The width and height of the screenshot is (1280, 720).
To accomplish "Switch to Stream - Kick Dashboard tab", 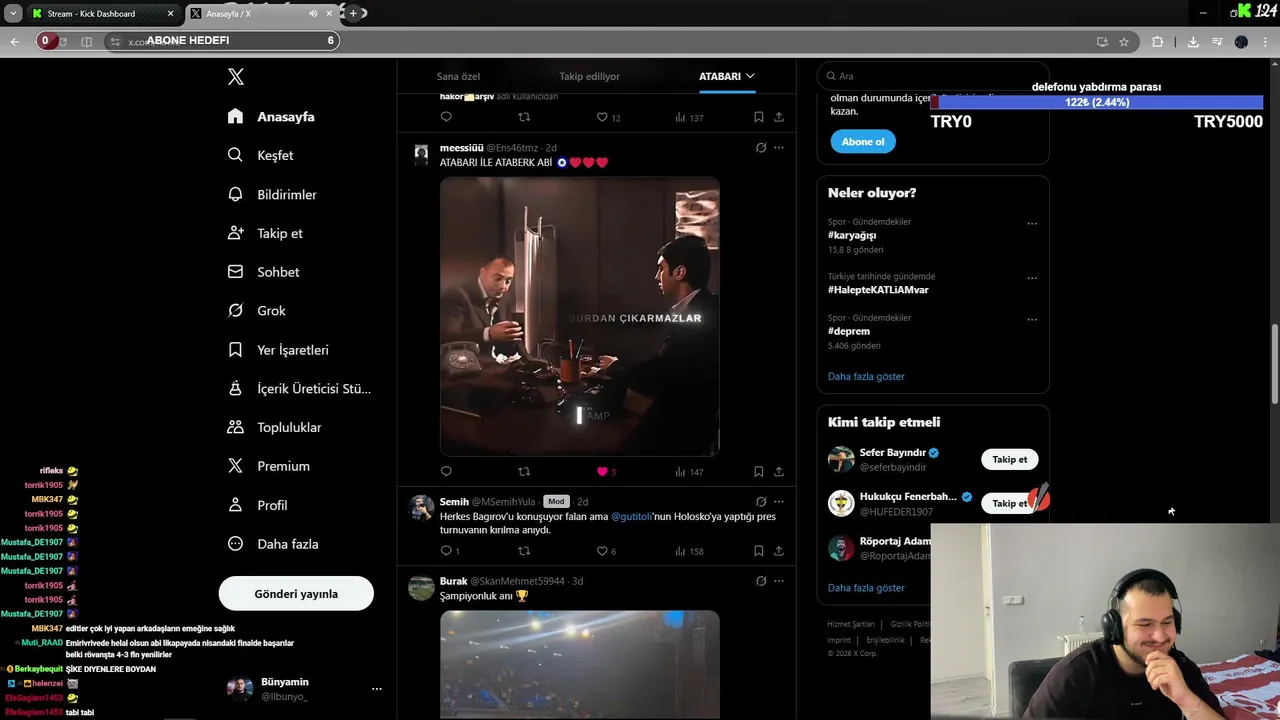I will (102, 14).
